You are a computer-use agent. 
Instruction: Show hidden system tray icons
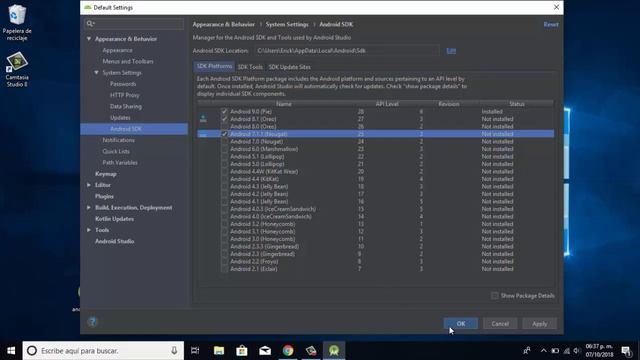[543, 351]
